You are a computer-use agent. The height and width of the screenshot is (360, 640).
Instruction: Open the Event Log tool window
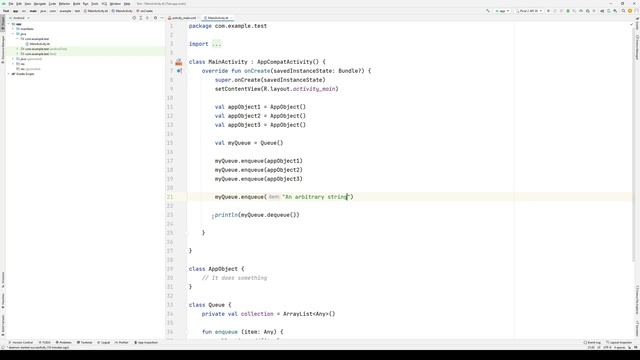click(592, 342)
